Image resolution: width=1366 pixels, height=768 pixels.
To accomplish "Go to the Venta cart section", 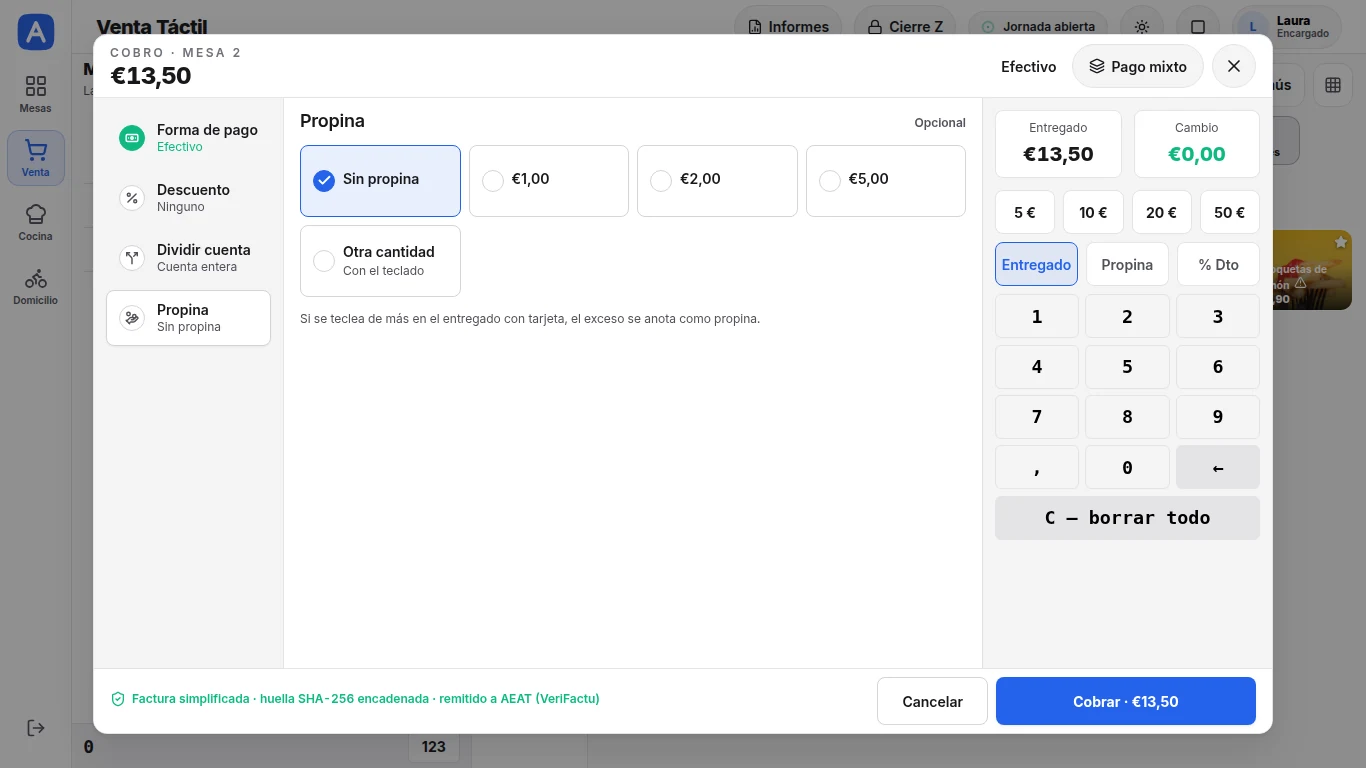I will click(x=35, y=158).
